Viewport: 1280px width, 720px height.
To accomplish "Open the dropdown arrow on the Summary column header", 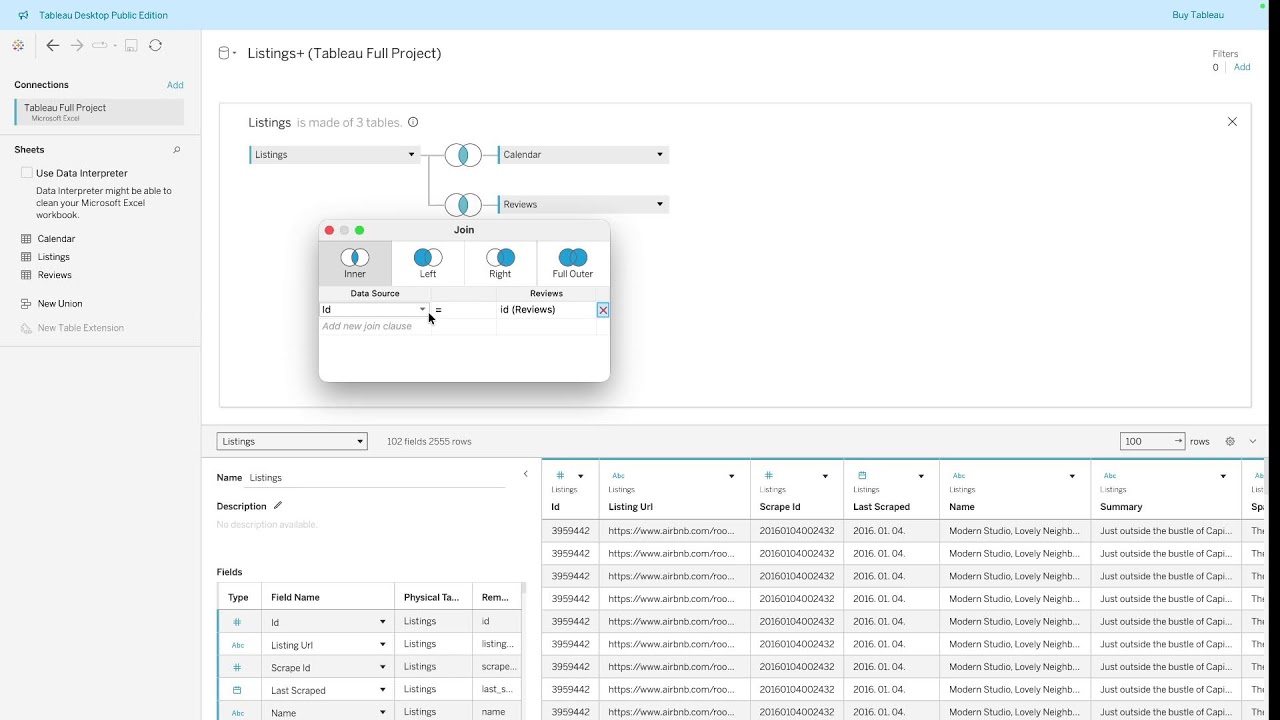I will click(1223, 476).
